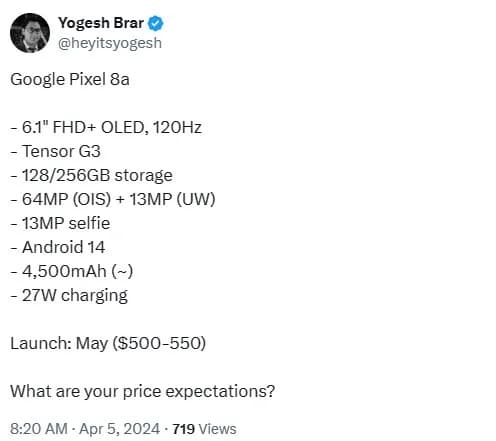Click the blue verified badge icon

point(155,23)
